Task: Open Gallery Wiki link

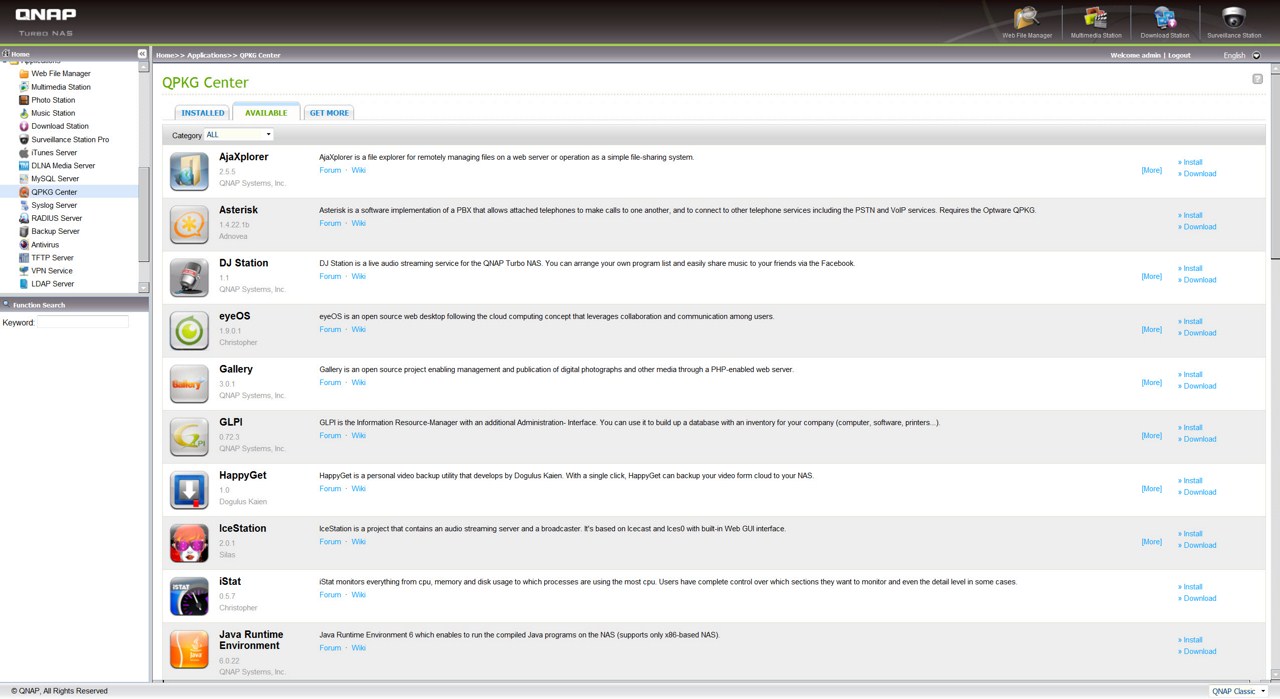Action: (358, 382)
